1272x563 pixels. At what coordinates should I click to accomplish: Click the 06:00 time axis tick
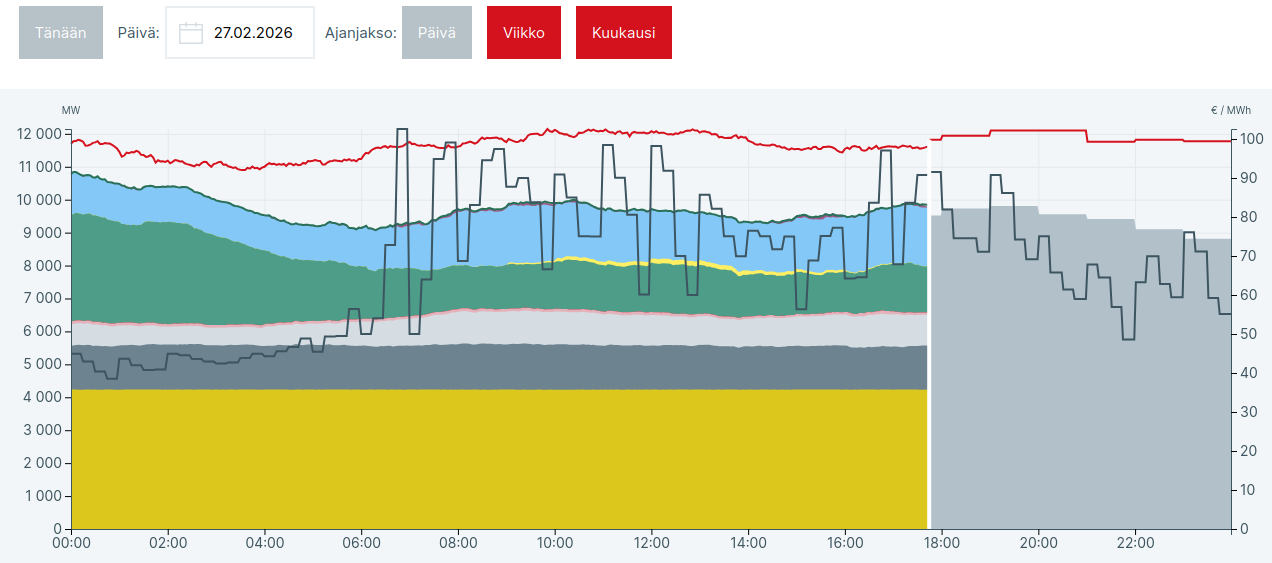point(361,543)
